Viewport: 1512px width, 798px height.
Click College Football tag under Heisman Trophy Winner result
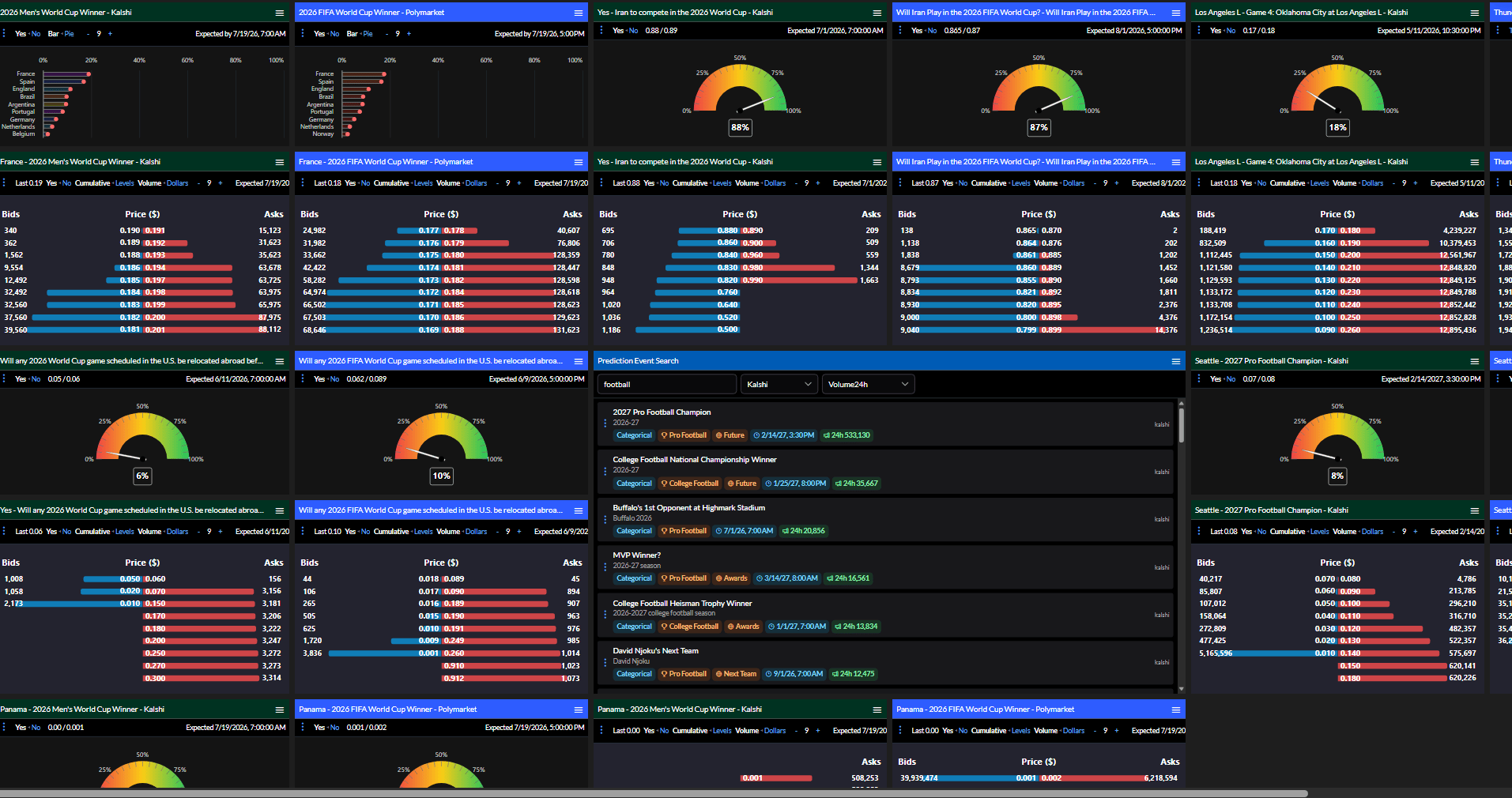click(x=690, y=627)
